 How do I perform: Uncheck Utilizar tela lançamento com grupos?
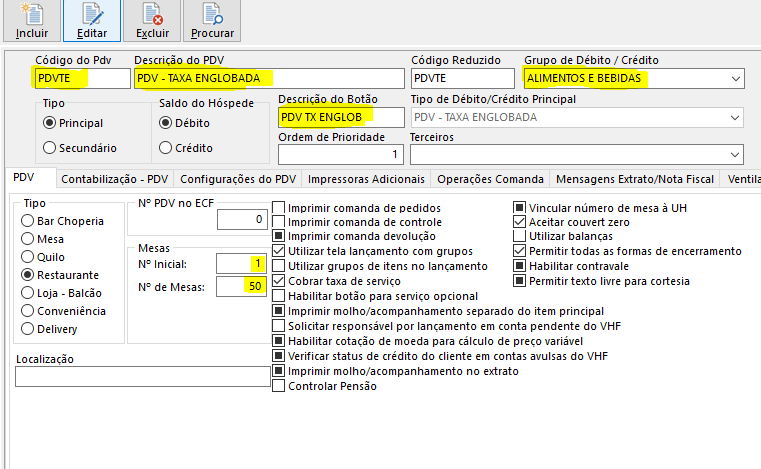(x=279, y=251)
